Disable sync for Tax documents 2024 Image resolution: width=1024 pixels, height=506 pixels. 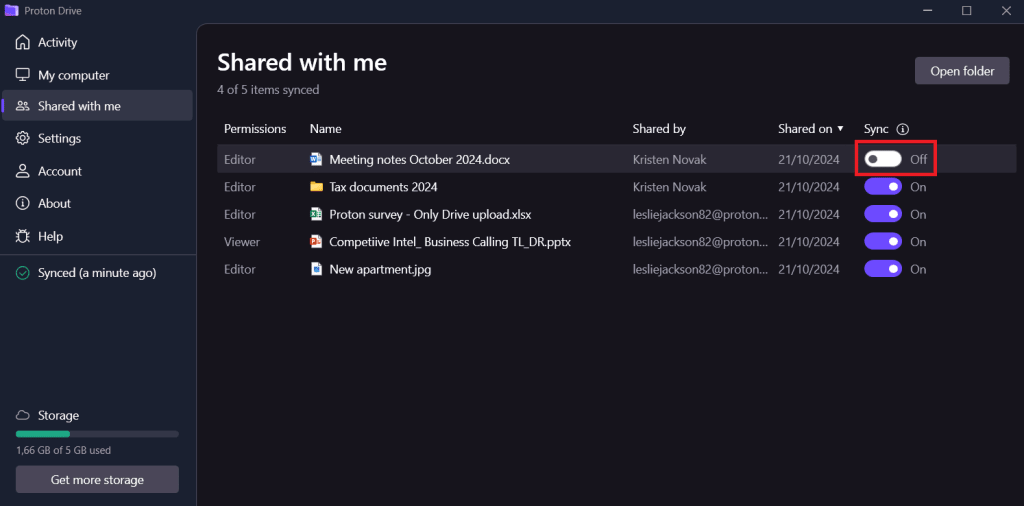tap(883, 187)
